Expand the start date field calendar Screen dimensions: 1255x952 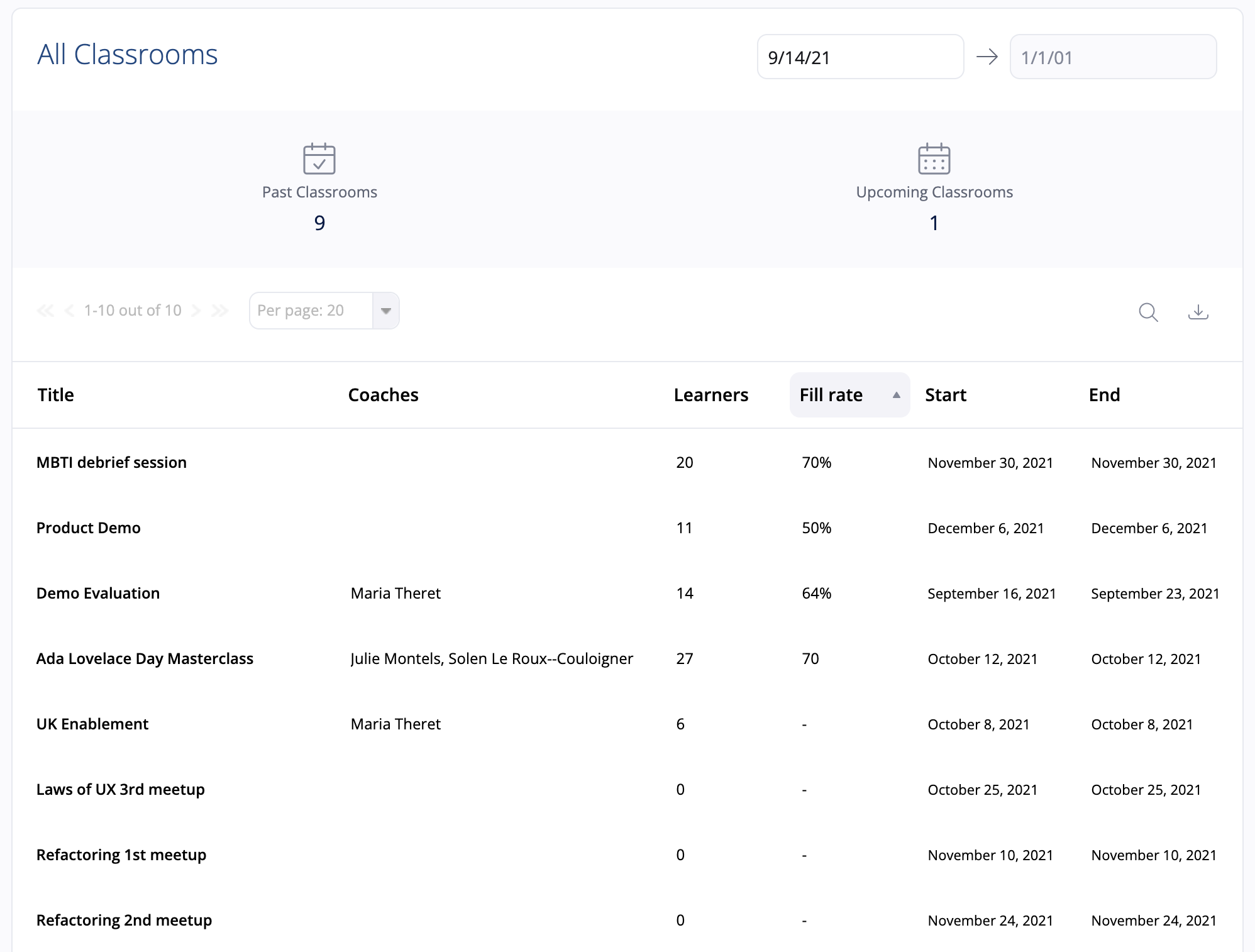point(860,57)
